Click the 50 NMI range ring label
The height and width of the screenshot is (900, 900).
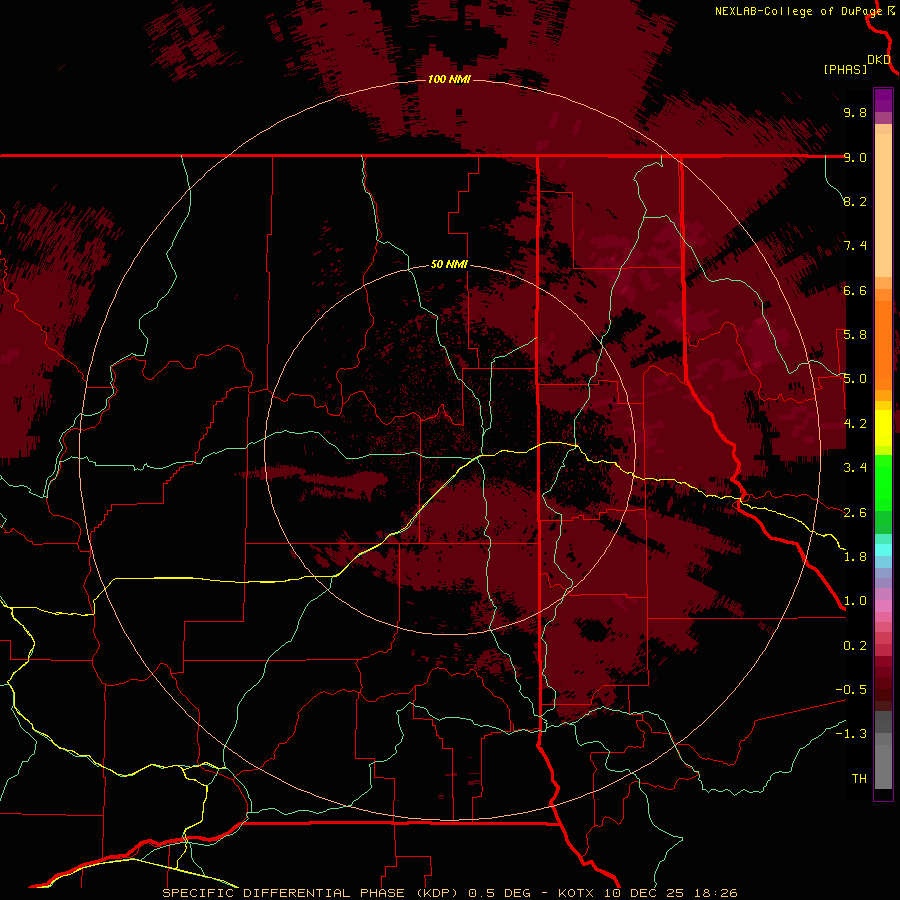[x=449, y=265]
